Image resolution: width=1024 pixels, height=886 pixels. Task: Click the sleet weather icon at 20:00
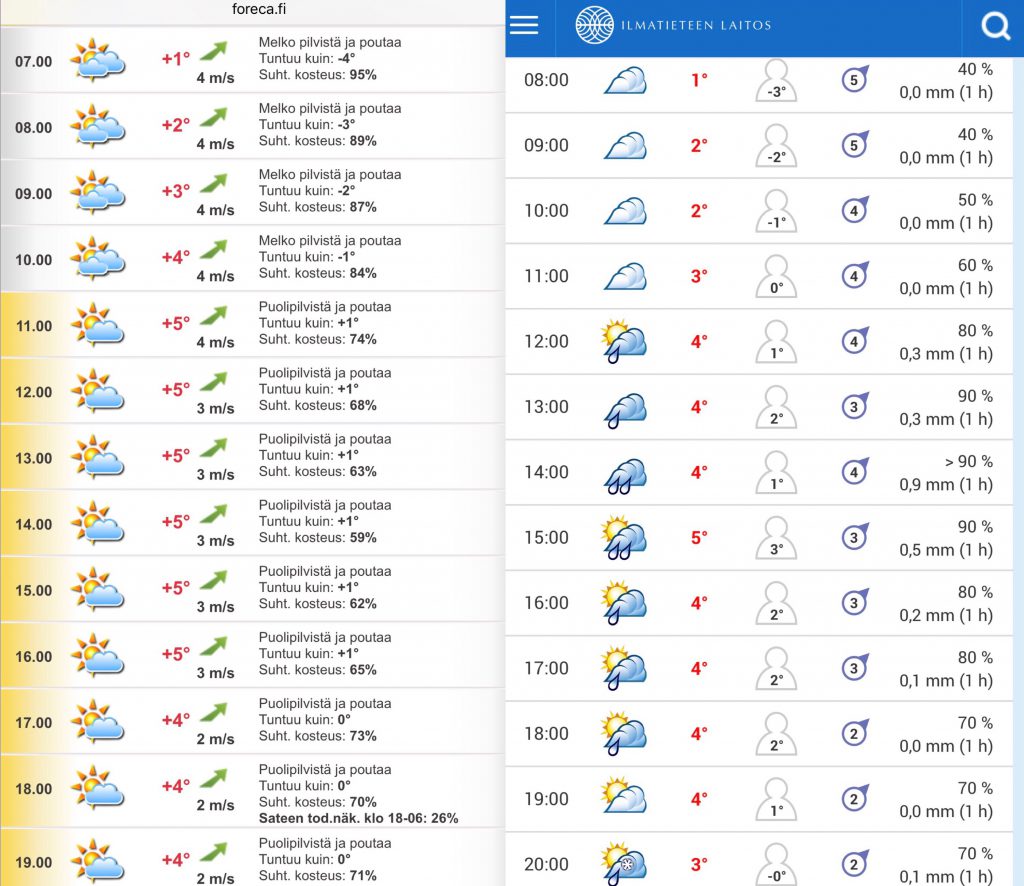point(624,864)
